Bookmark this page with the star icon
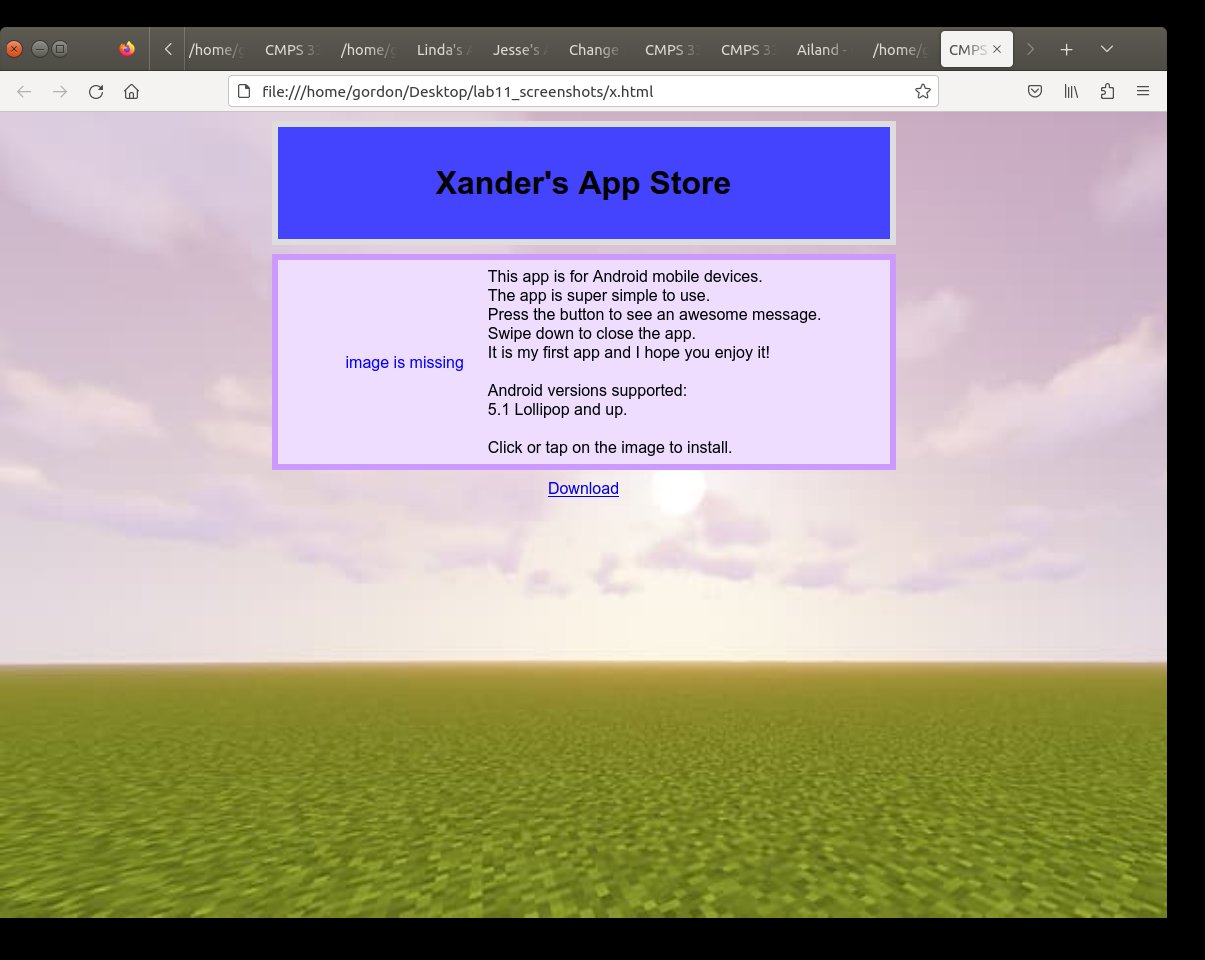The image size is (1205, 960). [922, 92]
